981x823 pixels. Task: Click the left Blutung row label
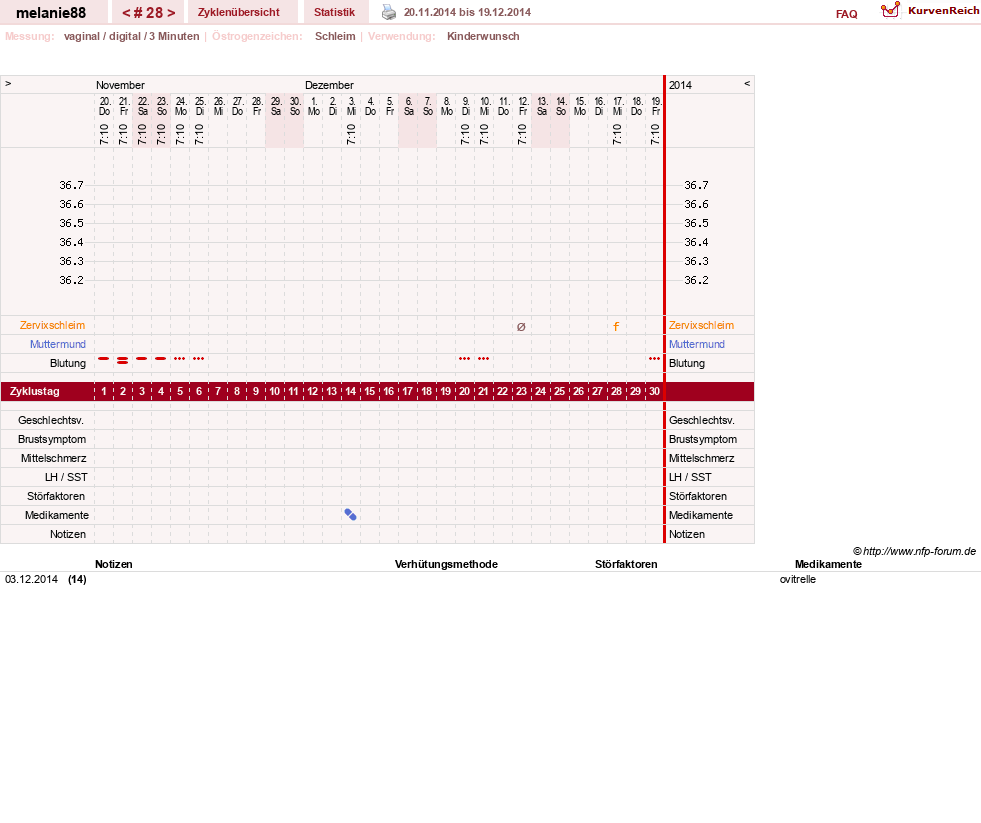[x=68, y=364]
